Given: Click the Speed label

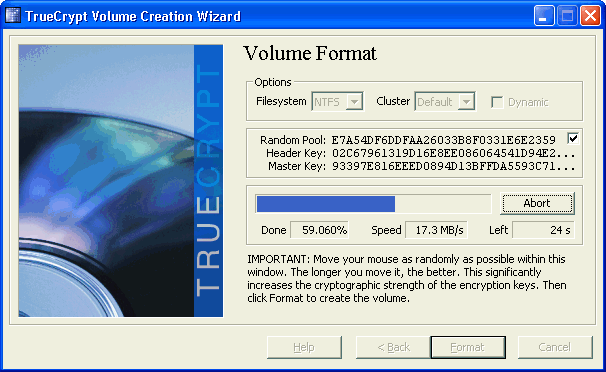Looking at the screenshot, I should tap(386, 230).
